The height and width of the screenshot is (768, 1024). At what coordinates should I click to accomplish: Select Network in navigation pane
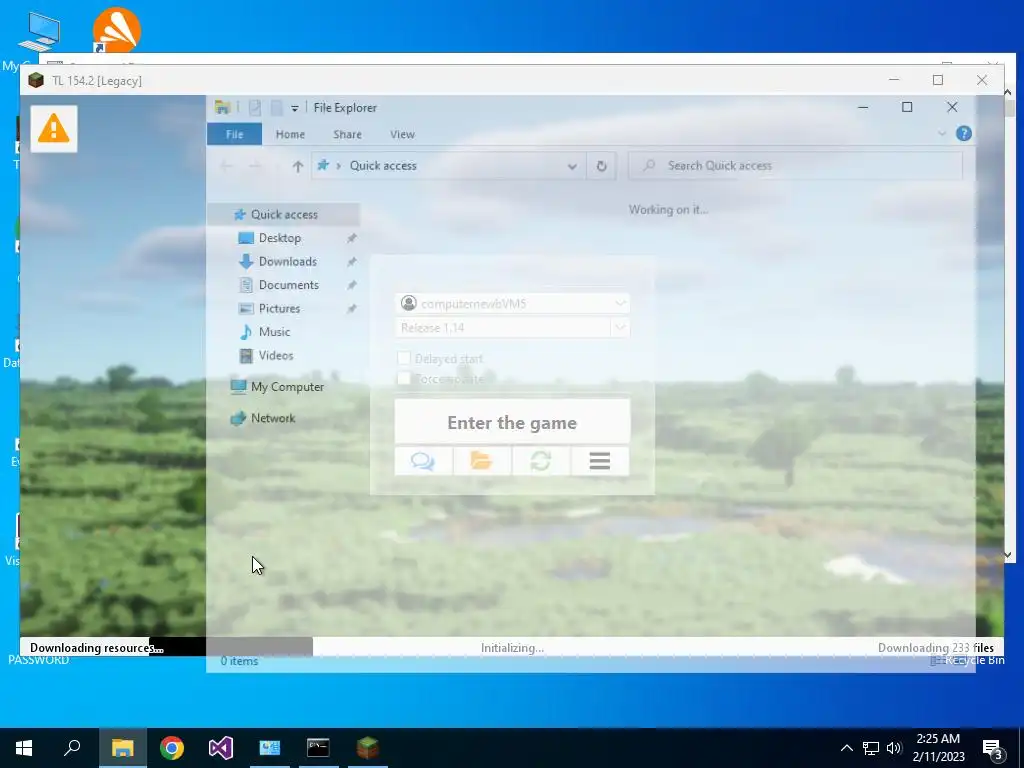pos(273,418)
